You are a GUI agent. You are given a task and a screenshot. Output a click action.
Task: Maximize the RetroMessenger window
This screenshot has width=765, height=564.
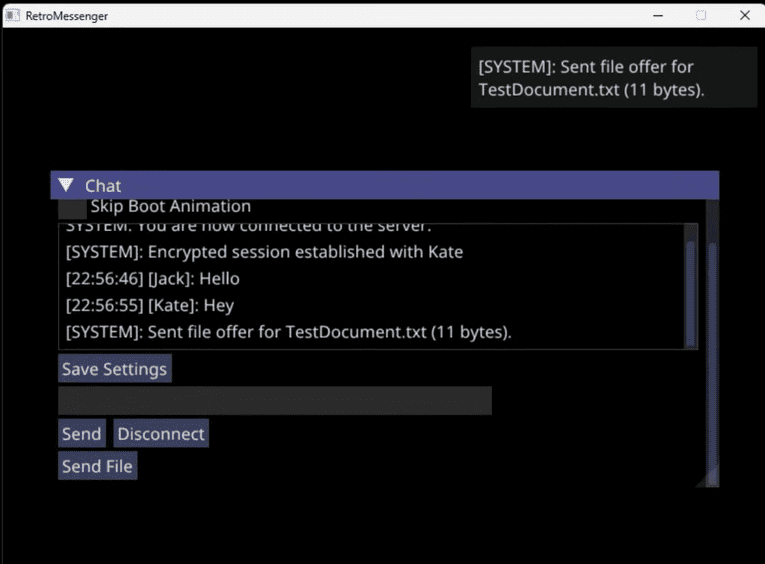(701, 16)
